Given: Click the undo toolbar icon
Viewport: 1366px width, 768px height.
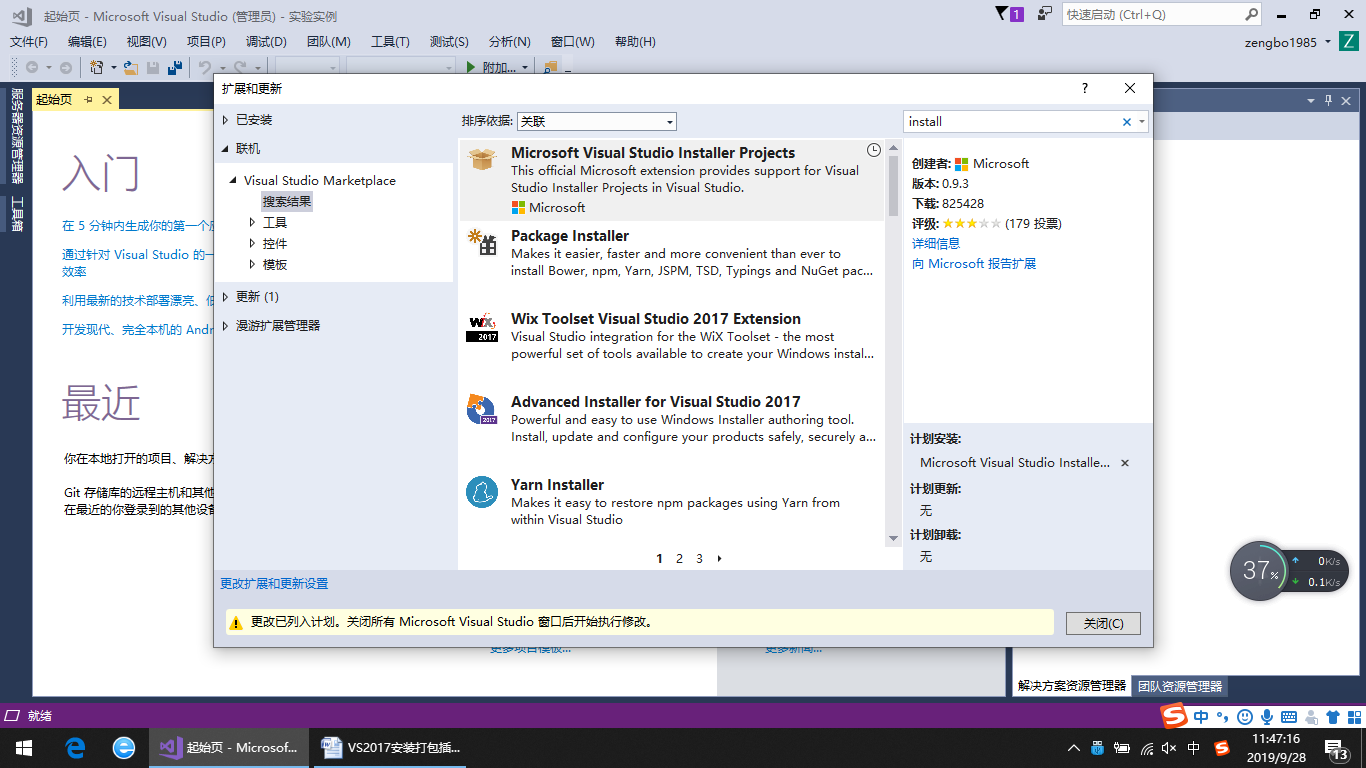Looking at the screenshot, I should [204, 68].
